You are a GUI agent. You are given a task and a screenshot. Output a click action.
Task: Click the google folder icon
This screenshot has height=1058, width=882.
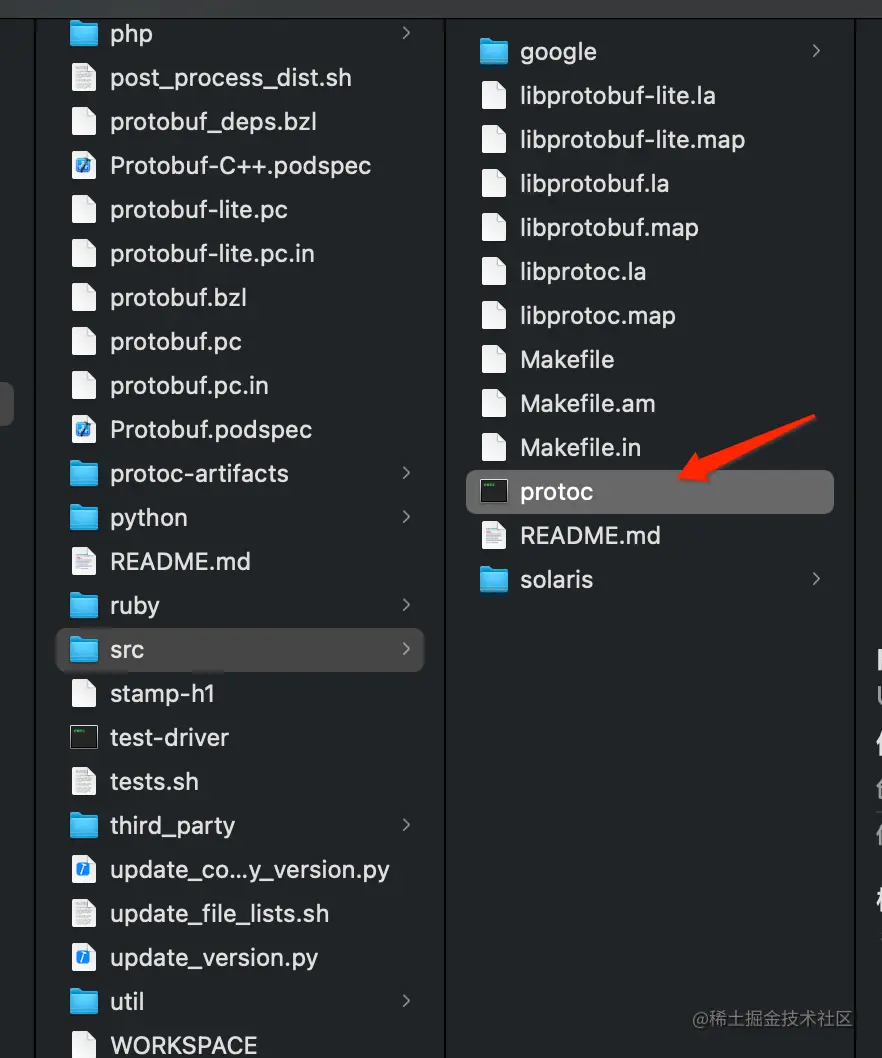tap(494, 51)
